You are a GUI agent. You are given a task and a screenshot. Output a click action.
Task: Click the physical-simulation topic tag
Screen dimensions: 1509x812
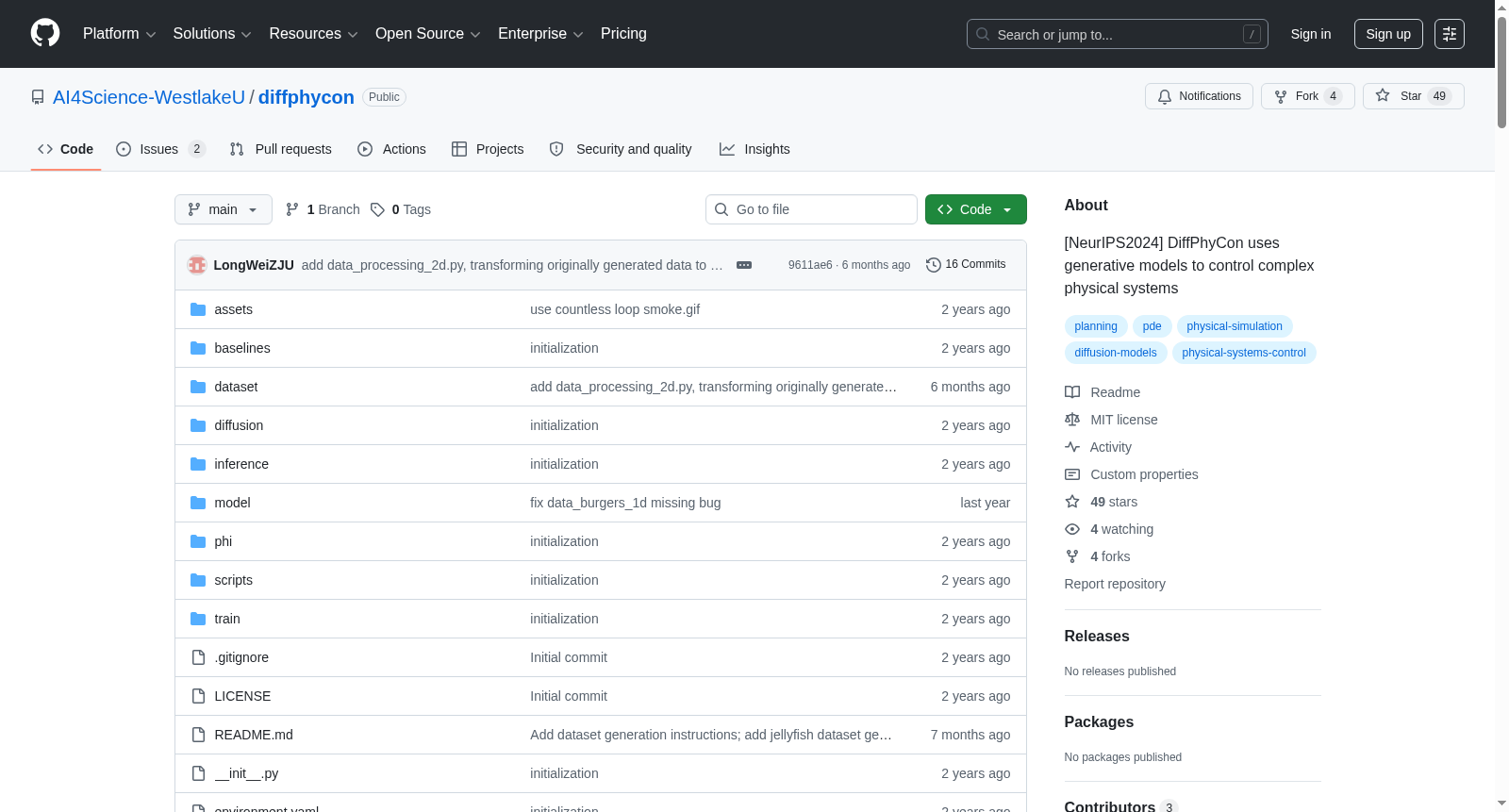(1235, 326)
